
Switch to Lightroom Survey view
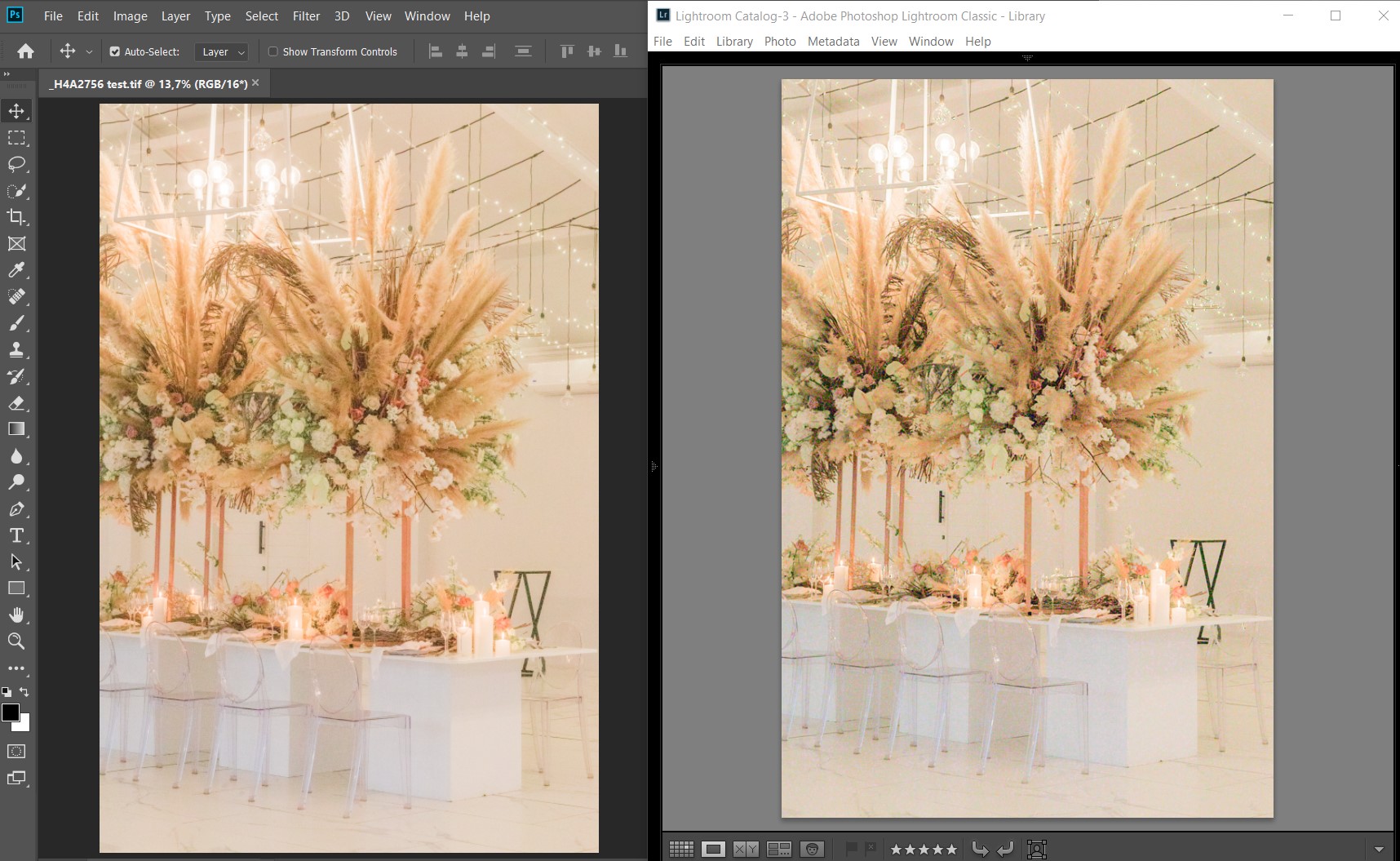779,850
